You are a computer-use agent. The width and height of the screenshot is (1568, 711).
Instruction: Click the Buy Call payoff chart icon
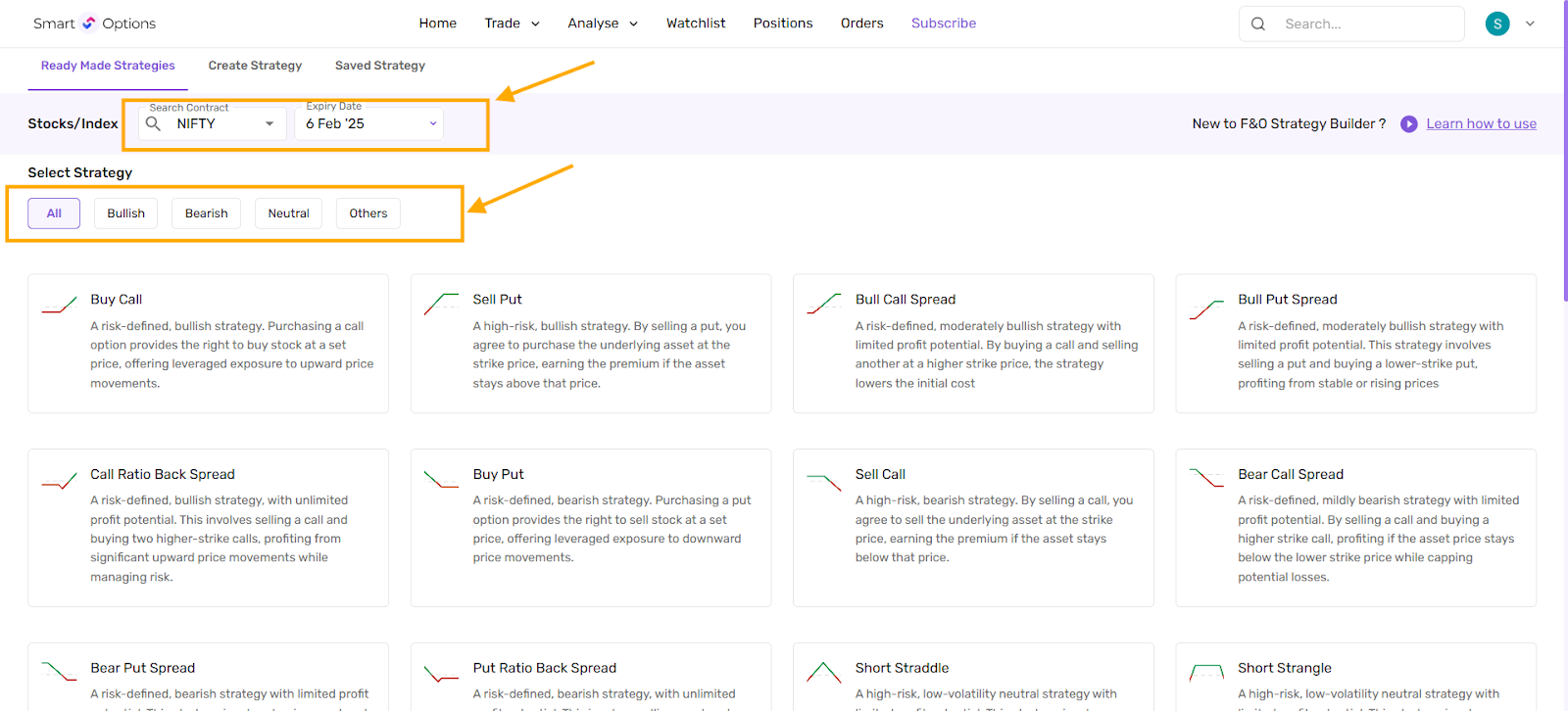(x=60, y=306)
